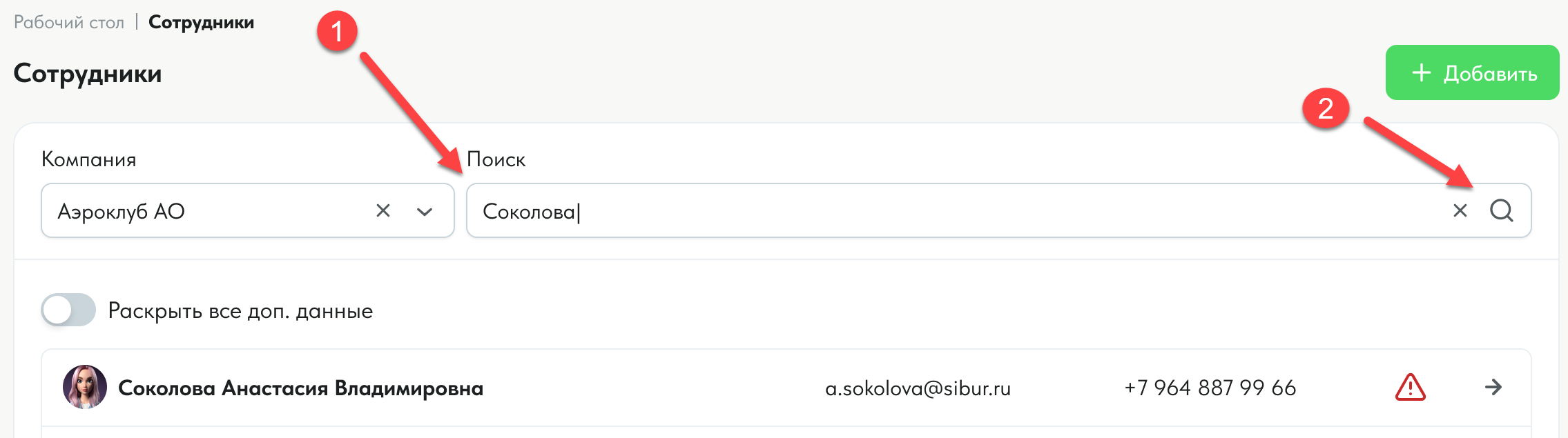Clear the selected company Аэроклуб АО
This screenshot has width=1568, height=438.
[x=383, y=210]
